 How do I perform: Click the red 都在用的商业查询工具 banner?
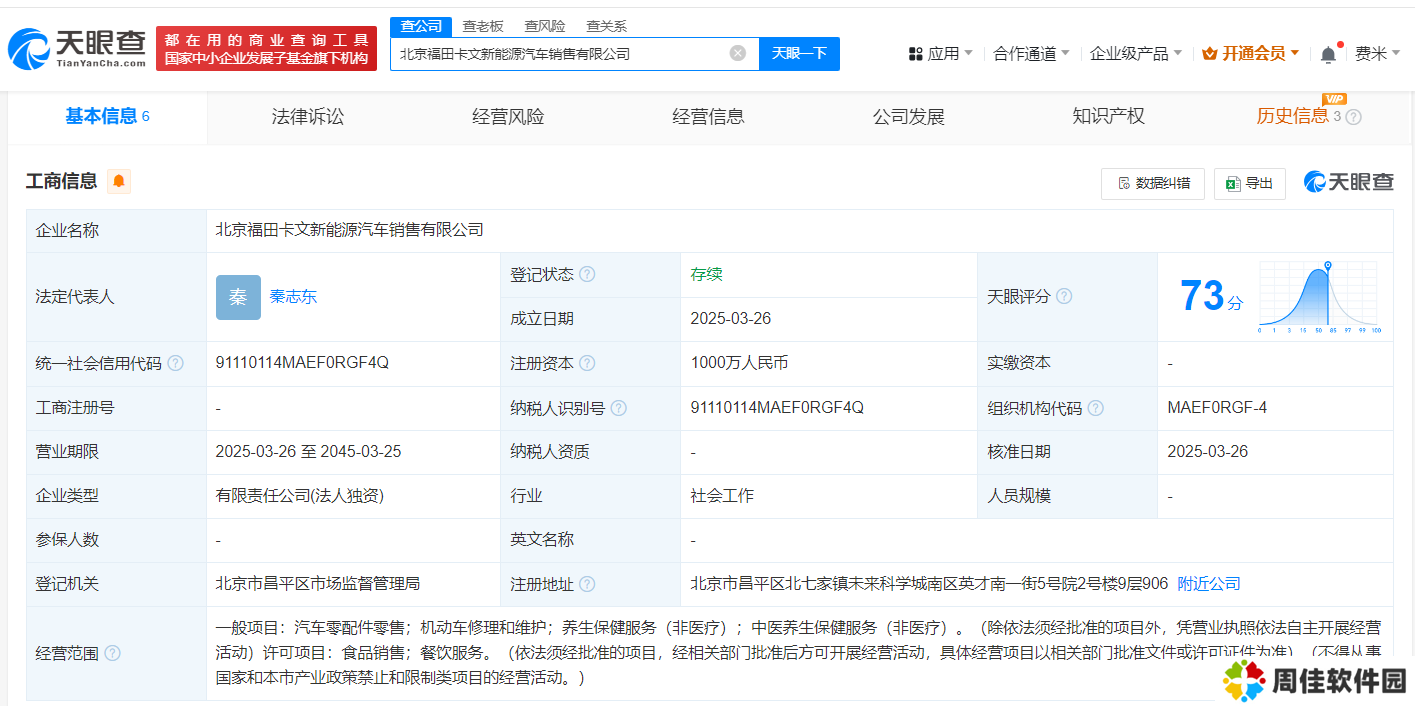[267, 48]
